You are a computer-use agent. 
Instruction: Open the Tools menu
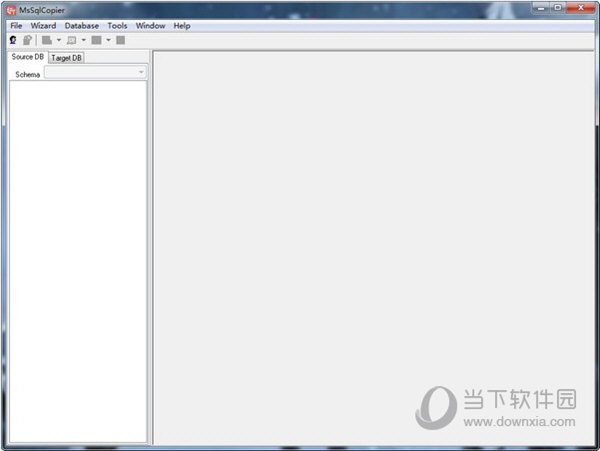click(117, 26)
